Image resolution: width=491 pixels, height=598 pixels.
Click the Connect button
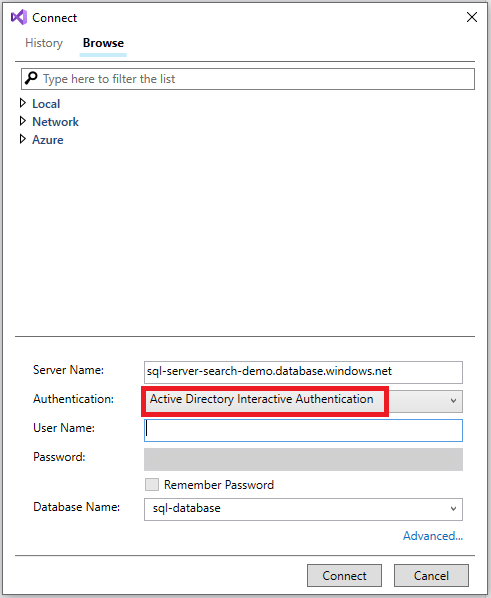coord(345,575)
